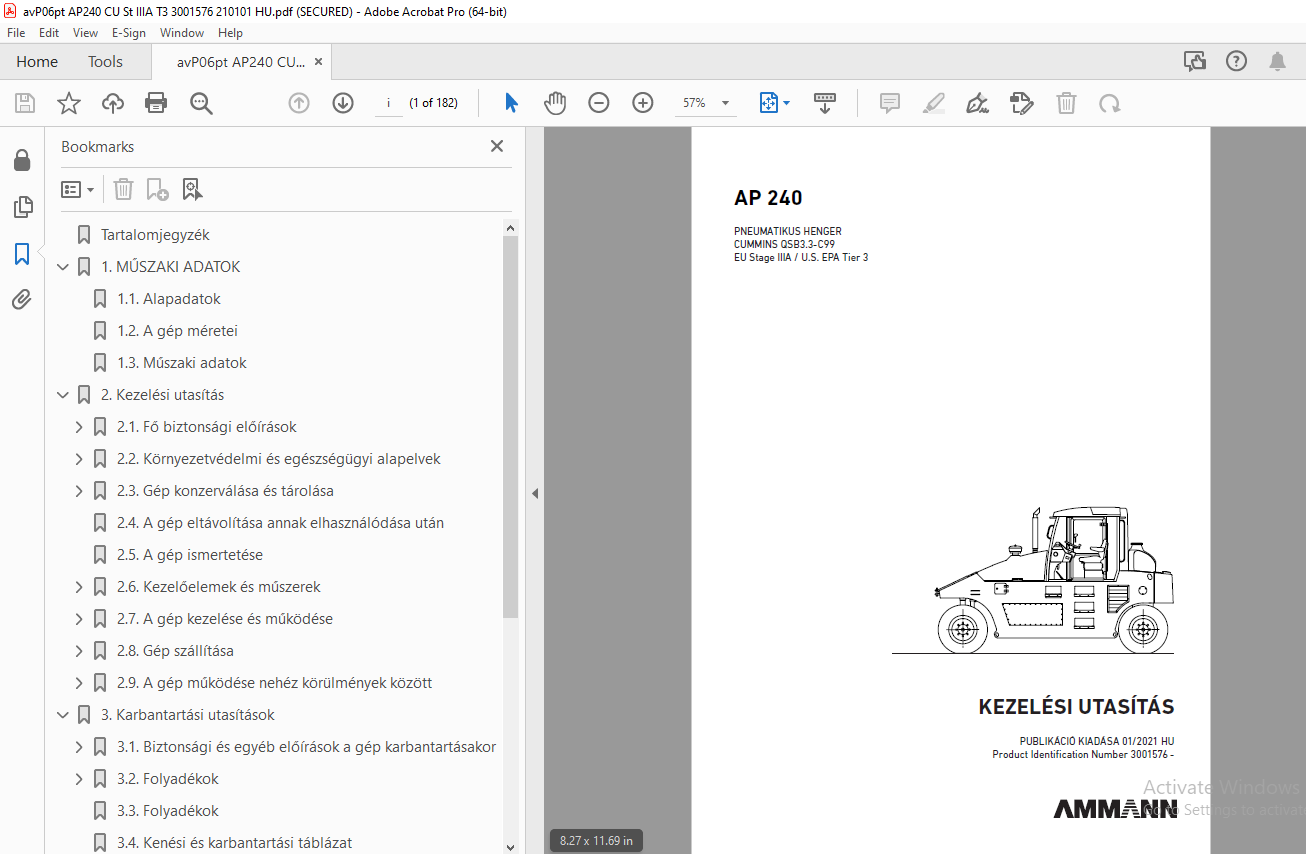Screen dimensions: 1306x854
Task: Open the Find text magnifier tool
Action: point(201,103)
